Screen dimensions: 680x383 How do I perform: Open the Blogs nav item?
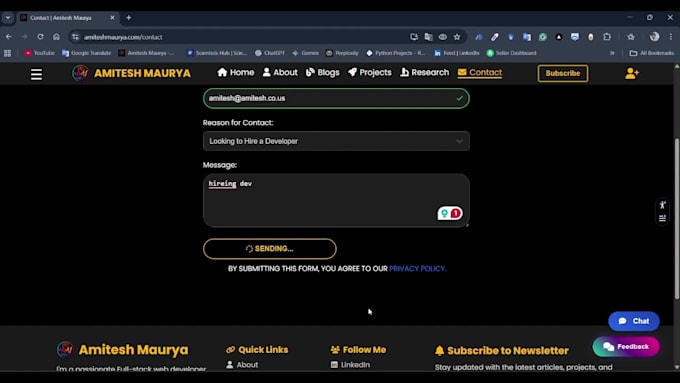click(x=323, y=72)
